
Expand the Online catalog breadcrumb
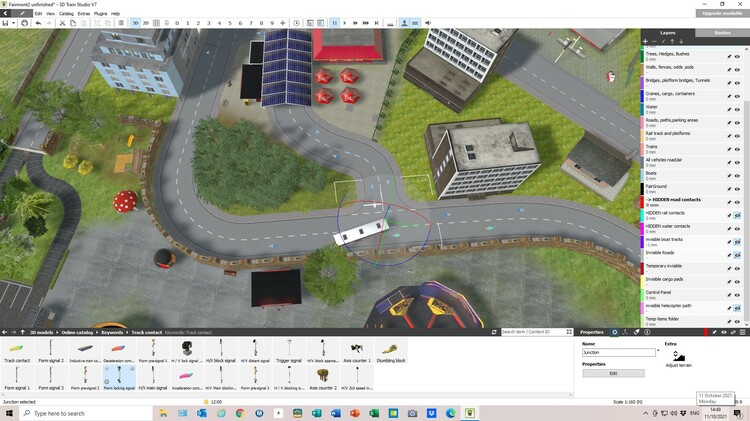79,331
